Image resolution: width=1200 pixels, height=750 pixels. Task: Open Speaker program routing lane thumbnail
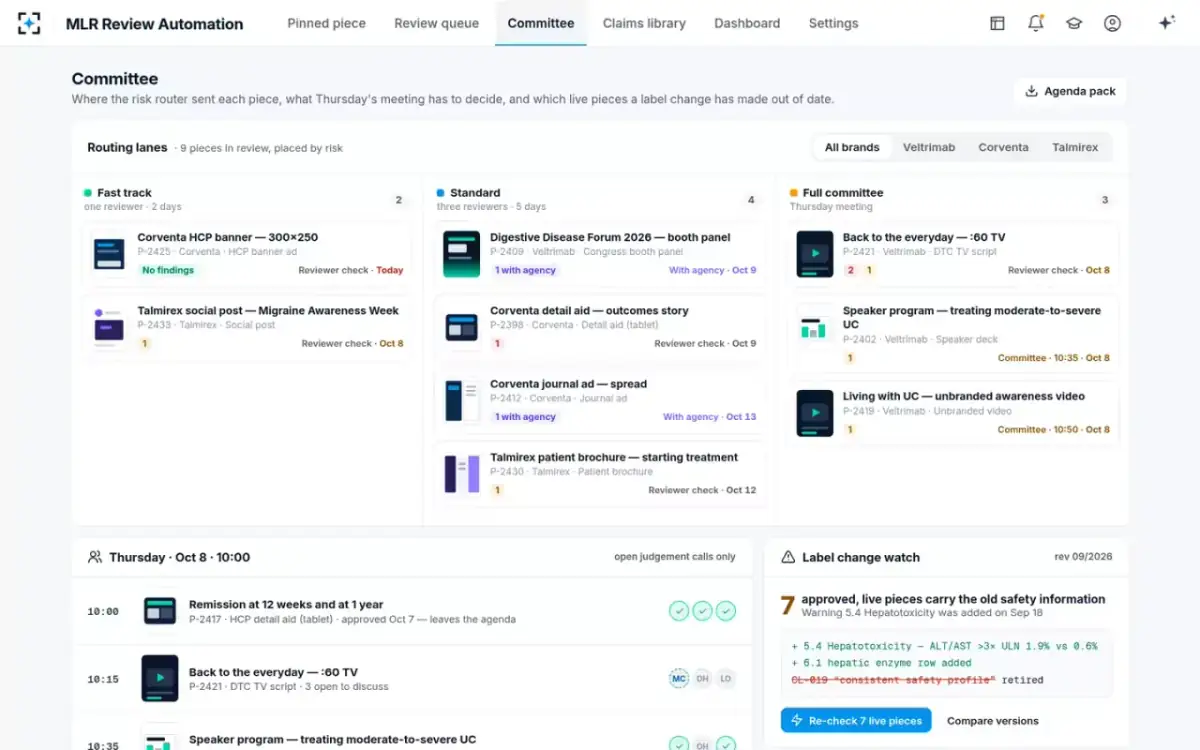[815, 328]
